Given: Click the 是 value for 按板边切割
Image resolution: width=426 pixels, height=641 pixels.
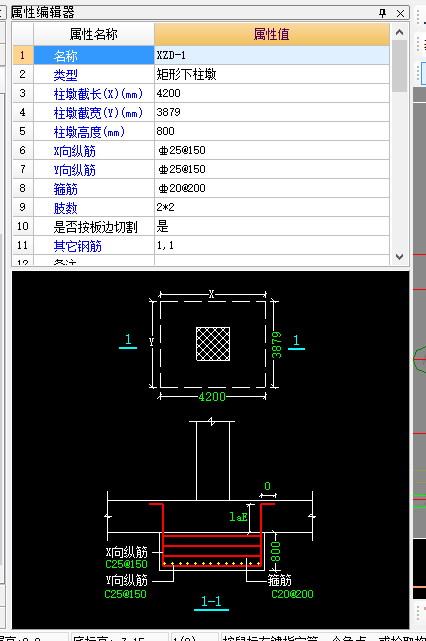Looking at the screenshot, I should (x=272, y=226).
